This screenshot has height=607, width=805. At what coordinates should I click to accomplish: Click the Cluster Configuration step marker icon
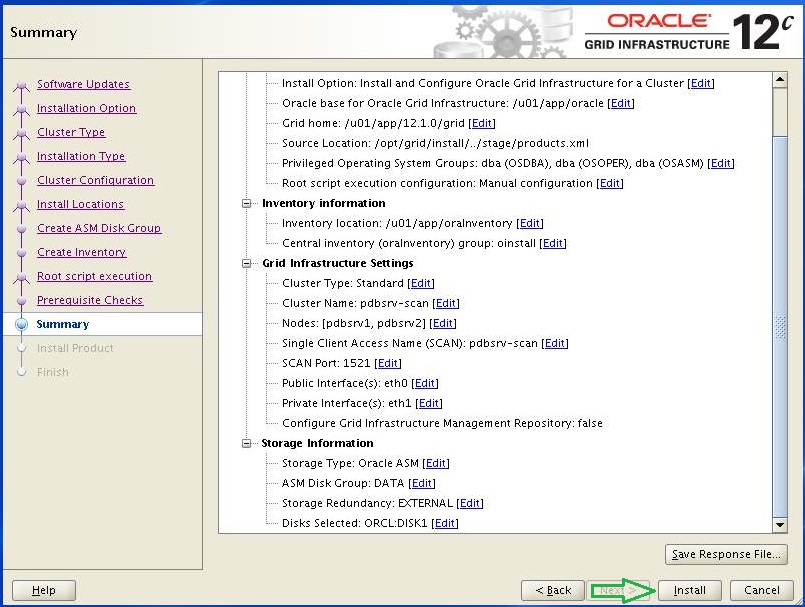click(x=22, y=181)
